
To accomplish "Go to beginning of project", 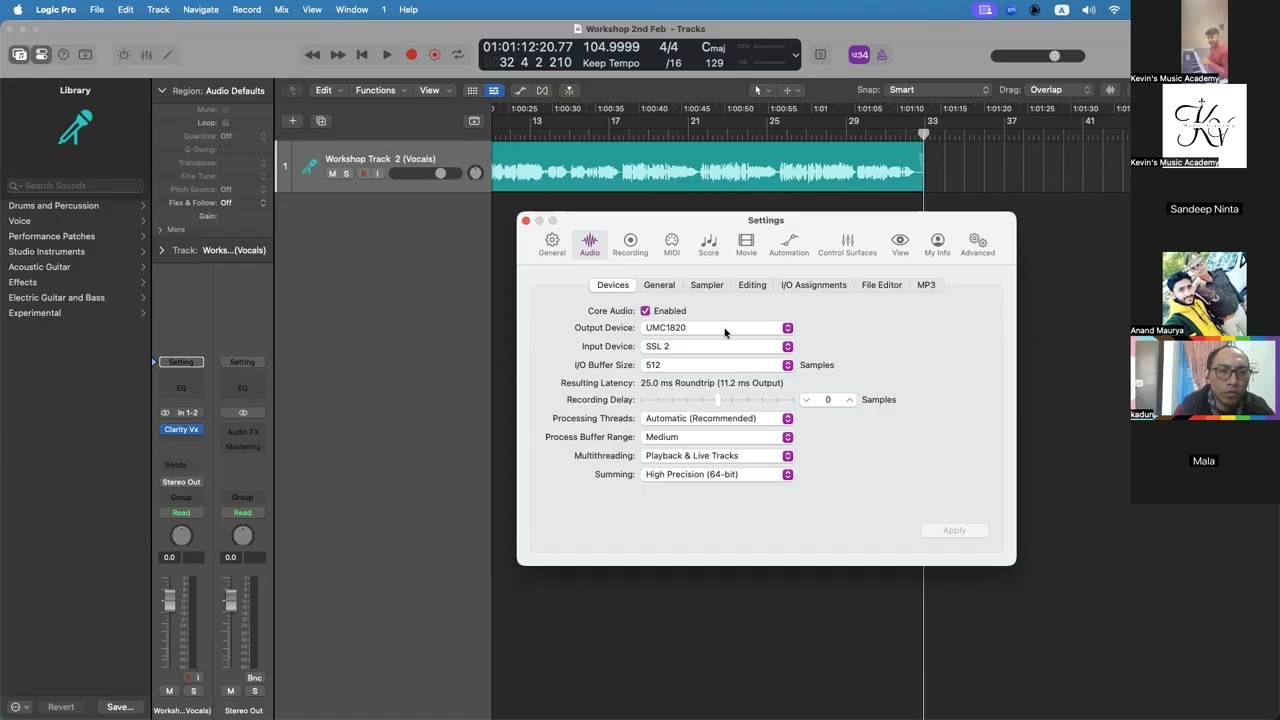I will coord(362,55).
